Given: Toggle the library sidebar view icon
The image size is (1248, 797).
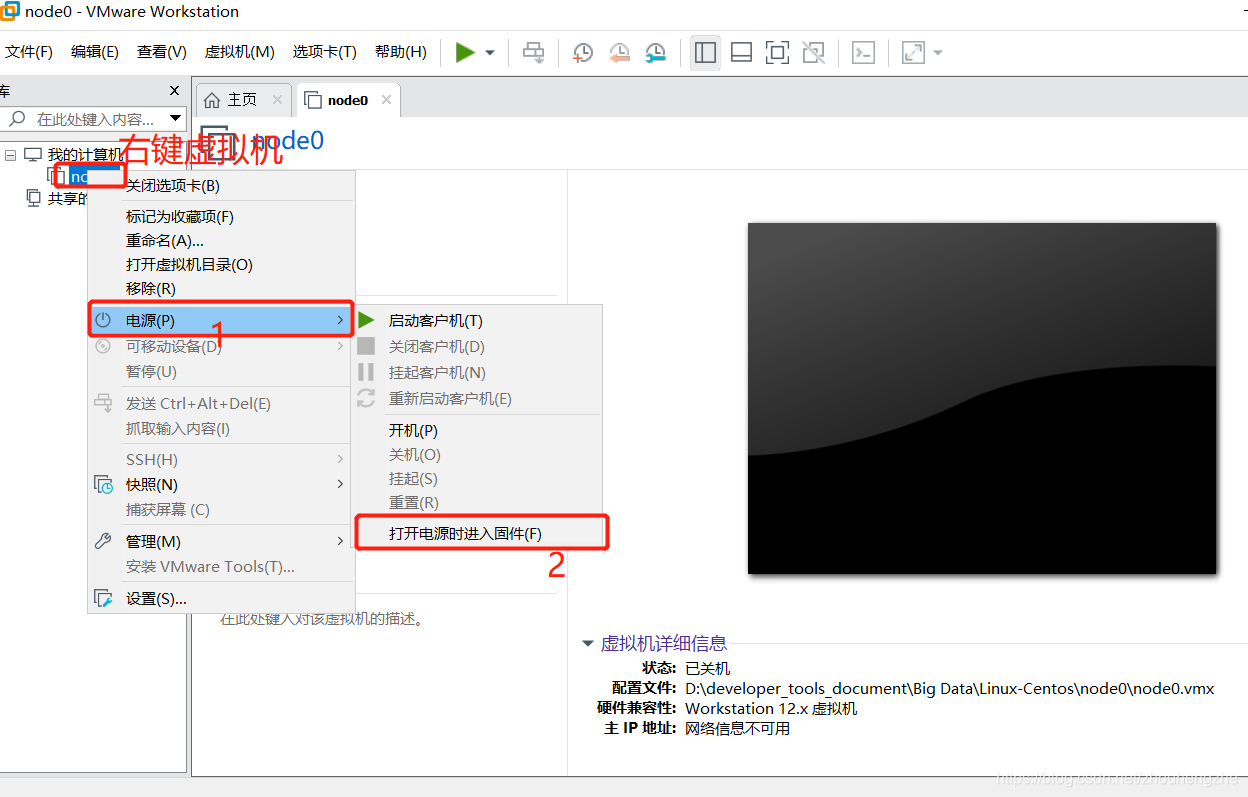Looking at the screenshot, I should pos(705,52).
